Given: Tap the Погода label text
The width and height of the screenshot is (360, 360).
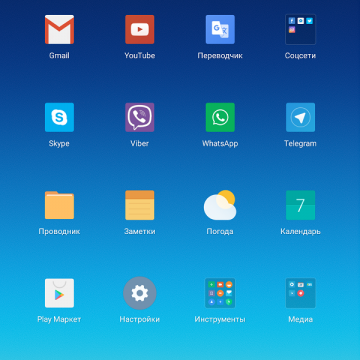Looking at the screenshot, I should [220, 232].
